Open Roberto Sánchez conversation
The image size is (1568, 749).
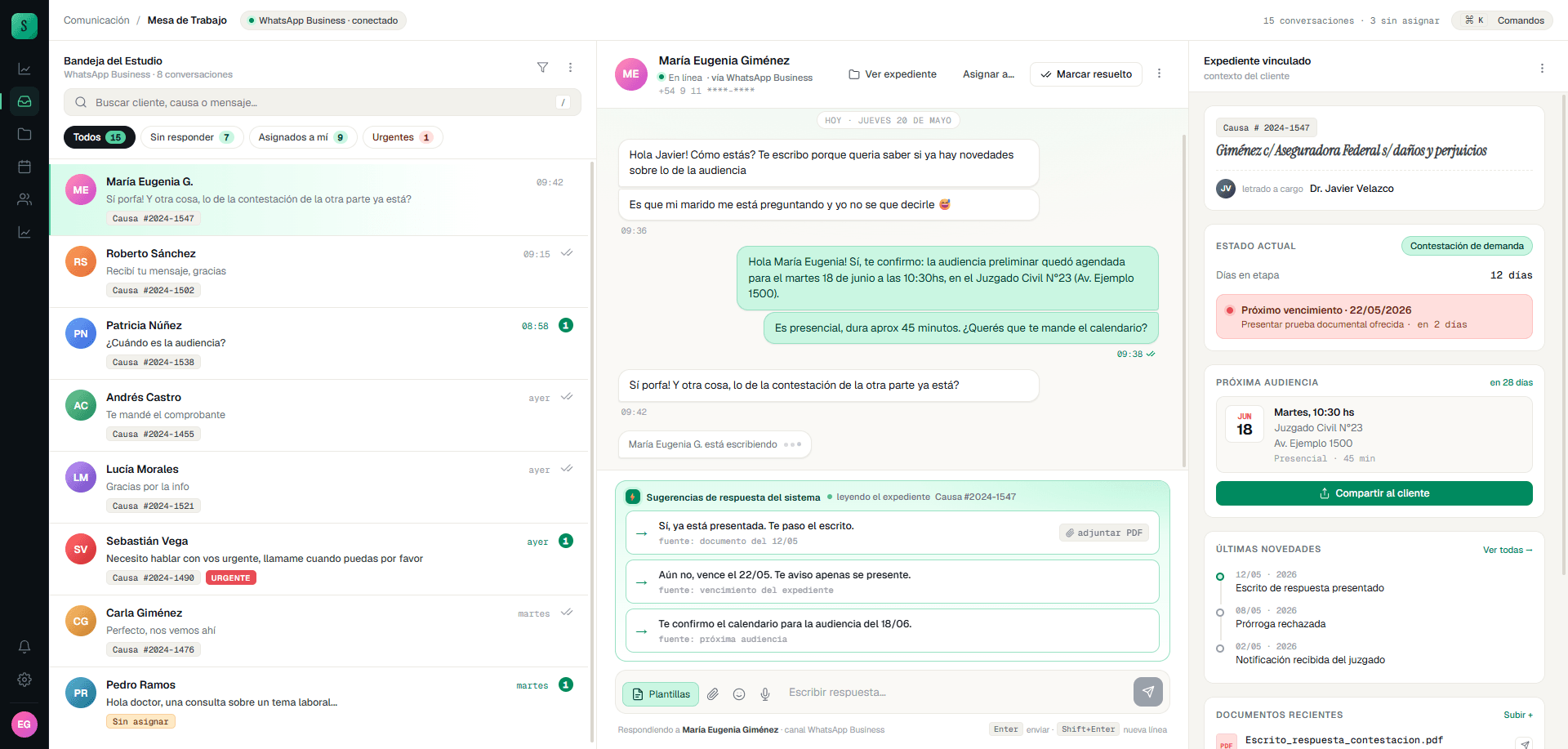point(318,272)
